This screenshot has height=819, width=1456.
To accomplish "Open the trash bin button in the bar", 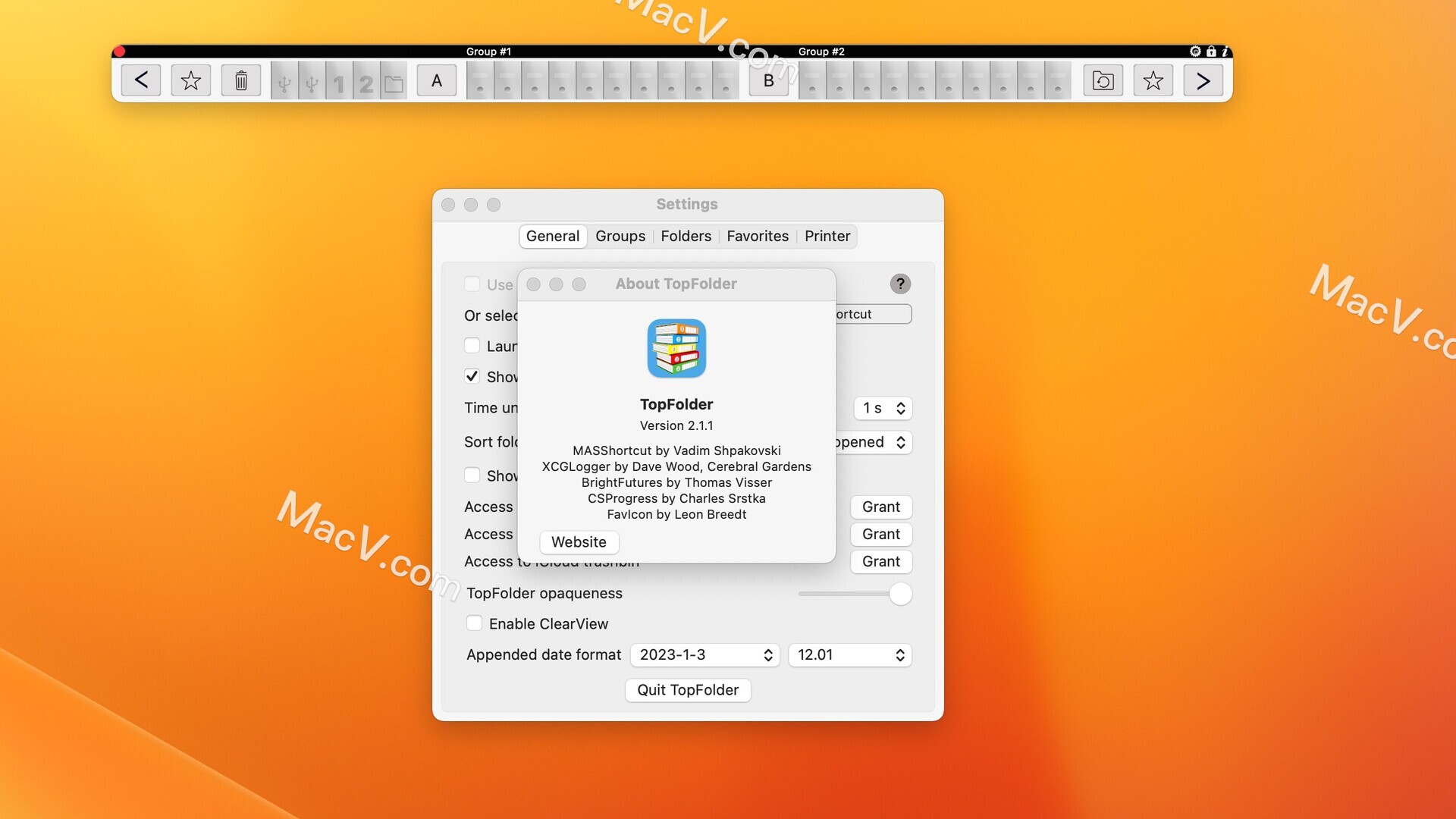I will (241, 80).
